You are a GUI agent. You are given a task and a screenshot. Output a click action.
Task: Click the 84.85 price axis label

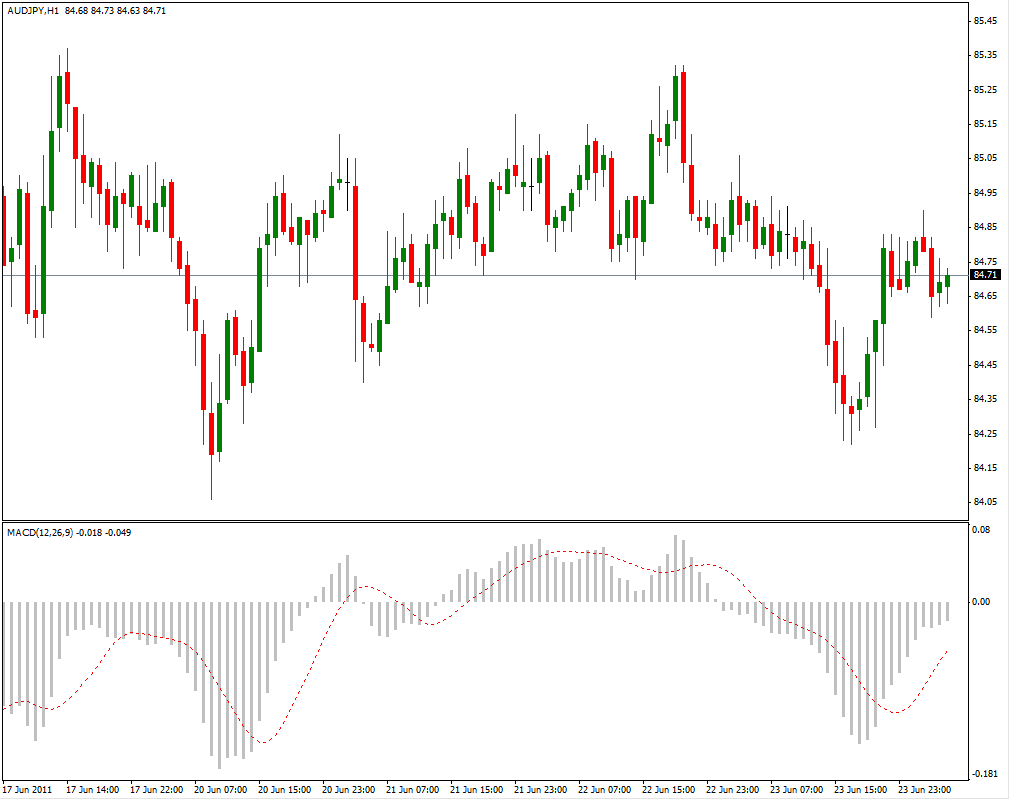click(x=985, y=226)
